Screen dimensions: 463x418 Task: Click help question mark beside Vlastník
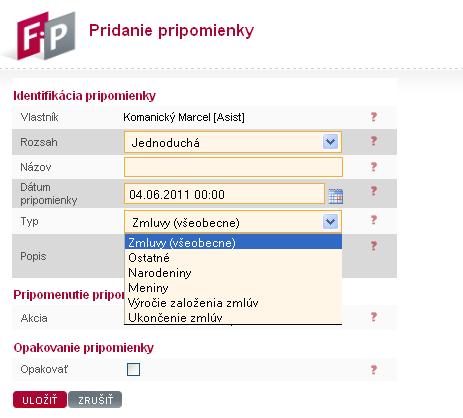point(374,117)
